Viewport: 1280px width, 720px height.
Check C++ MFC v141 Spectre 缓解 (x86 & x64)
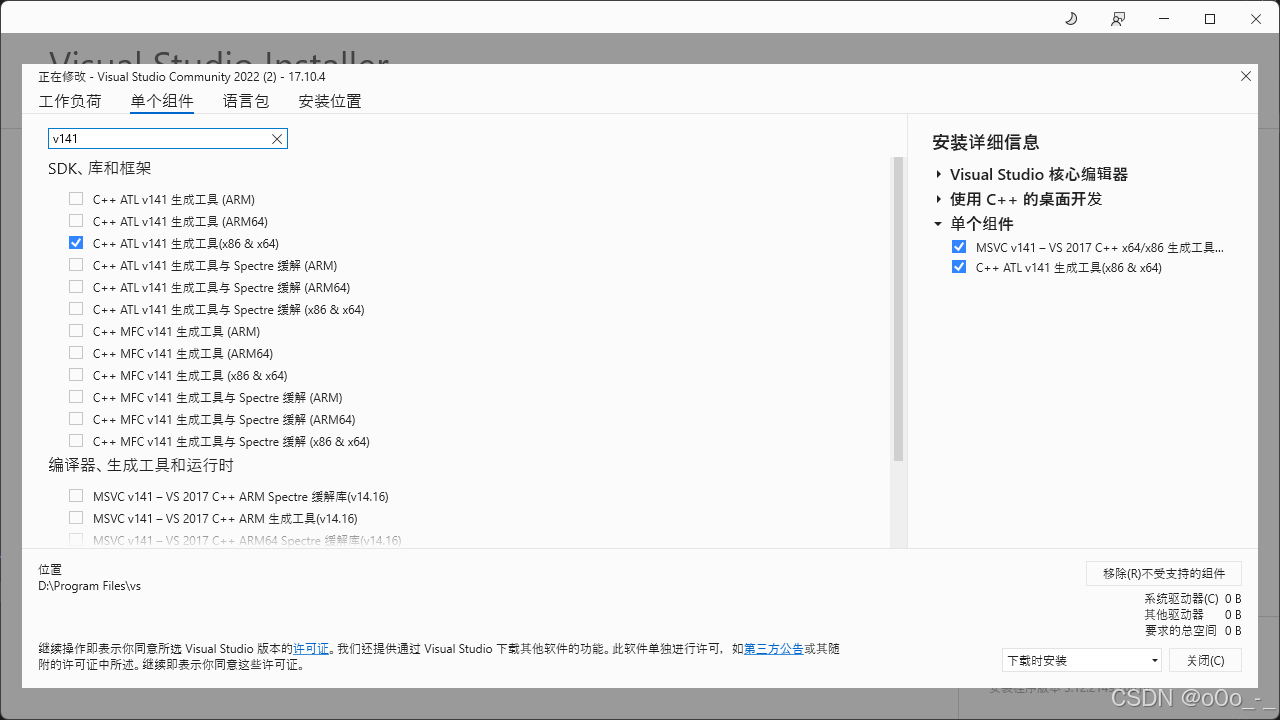pyautogui.click(x=76, y=441)
